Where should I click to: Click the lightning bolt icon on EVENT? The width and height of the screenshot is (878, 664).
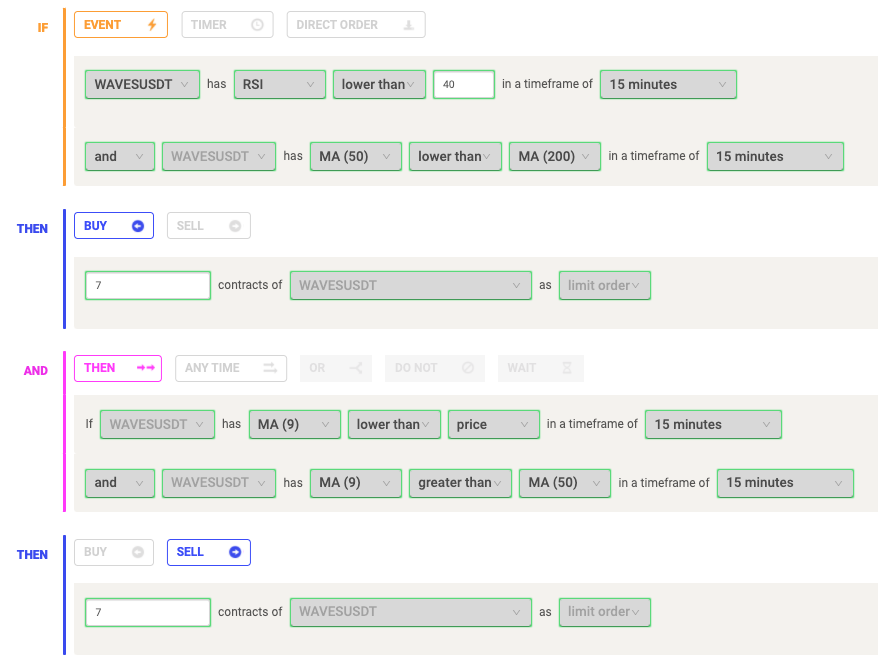152,25
